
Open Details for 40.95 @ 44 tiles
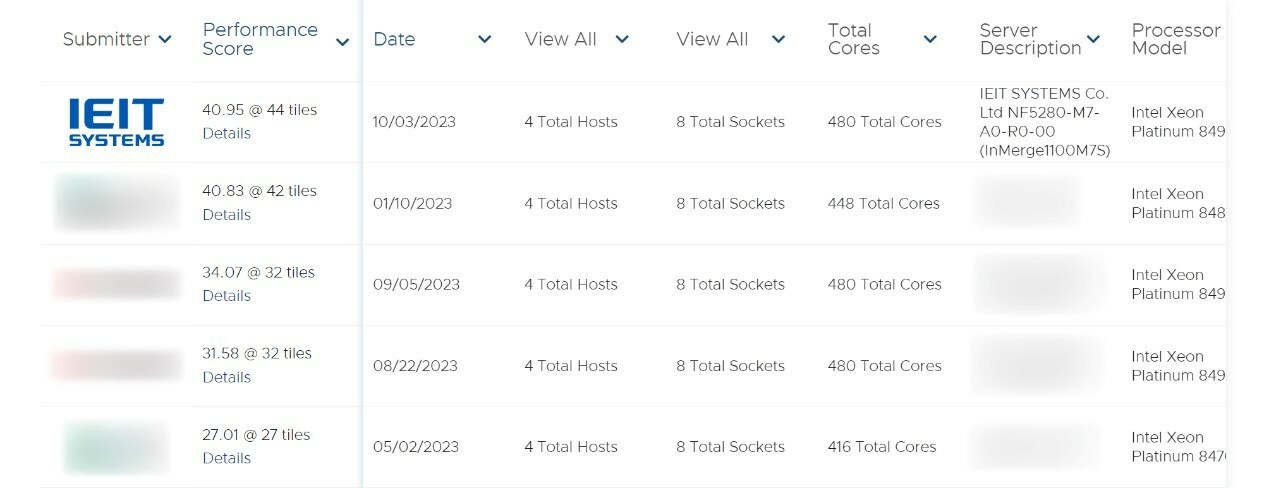pyautogui.click(x=226, y=133)
